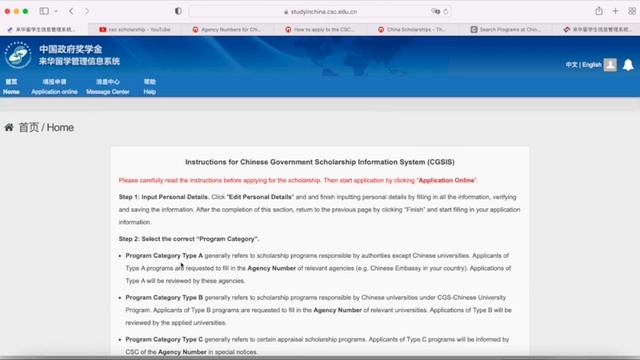This screenshot has height=360, width=640.
Task: Click the yellow minimize window button
Action: coord(16,11)
